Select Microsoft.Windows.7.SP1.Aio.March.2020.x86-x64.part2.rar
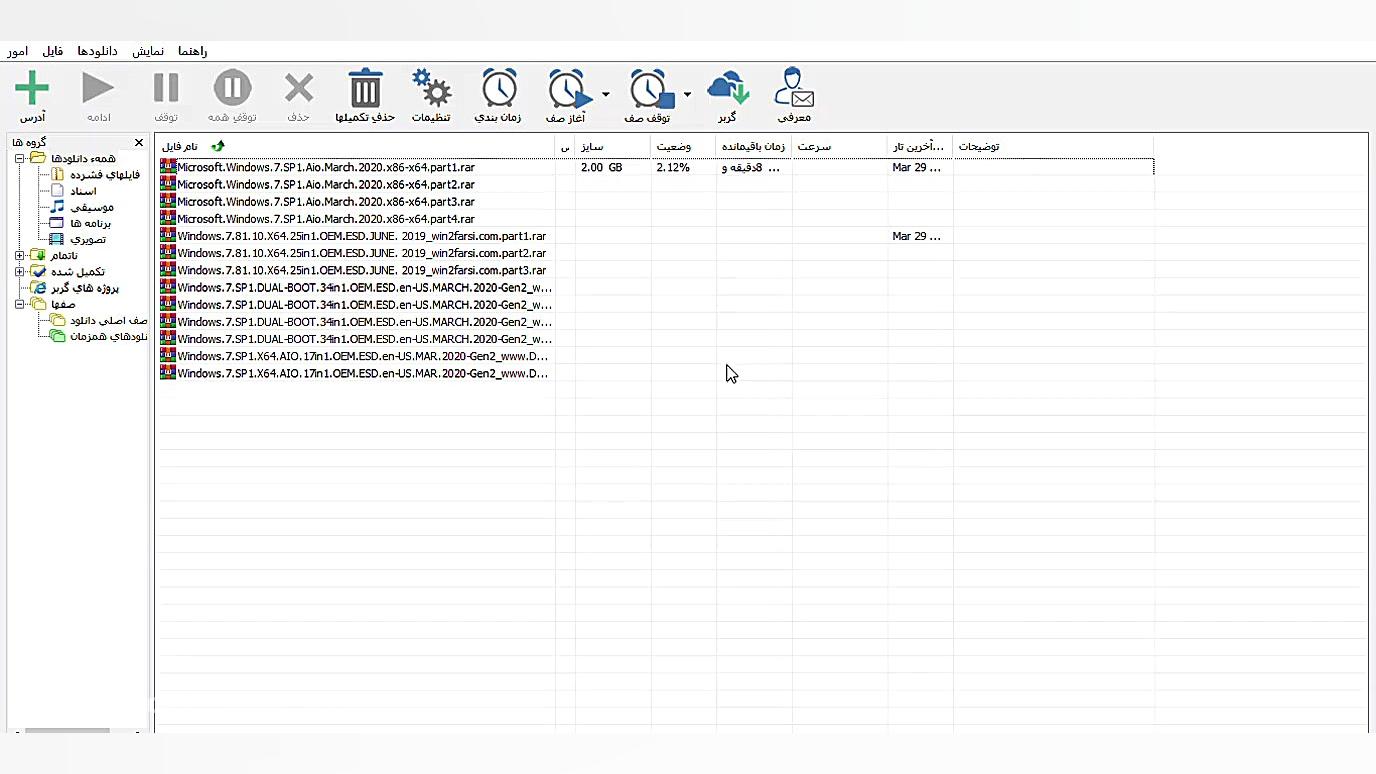The image size is (1376, 774). point(325,185)
